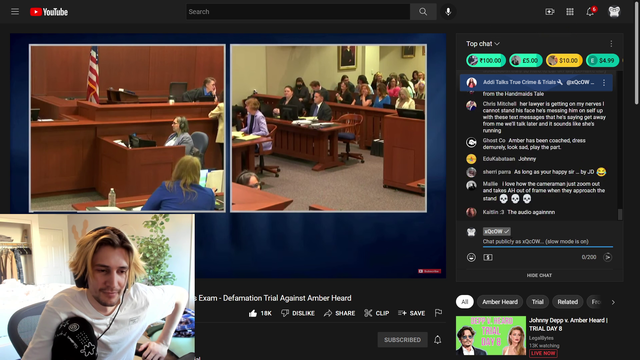Image resolution: width=640 pixels, height=360 pixels.
Task: Create a Clip with scissors icon
Action: (x=376, y=313)
